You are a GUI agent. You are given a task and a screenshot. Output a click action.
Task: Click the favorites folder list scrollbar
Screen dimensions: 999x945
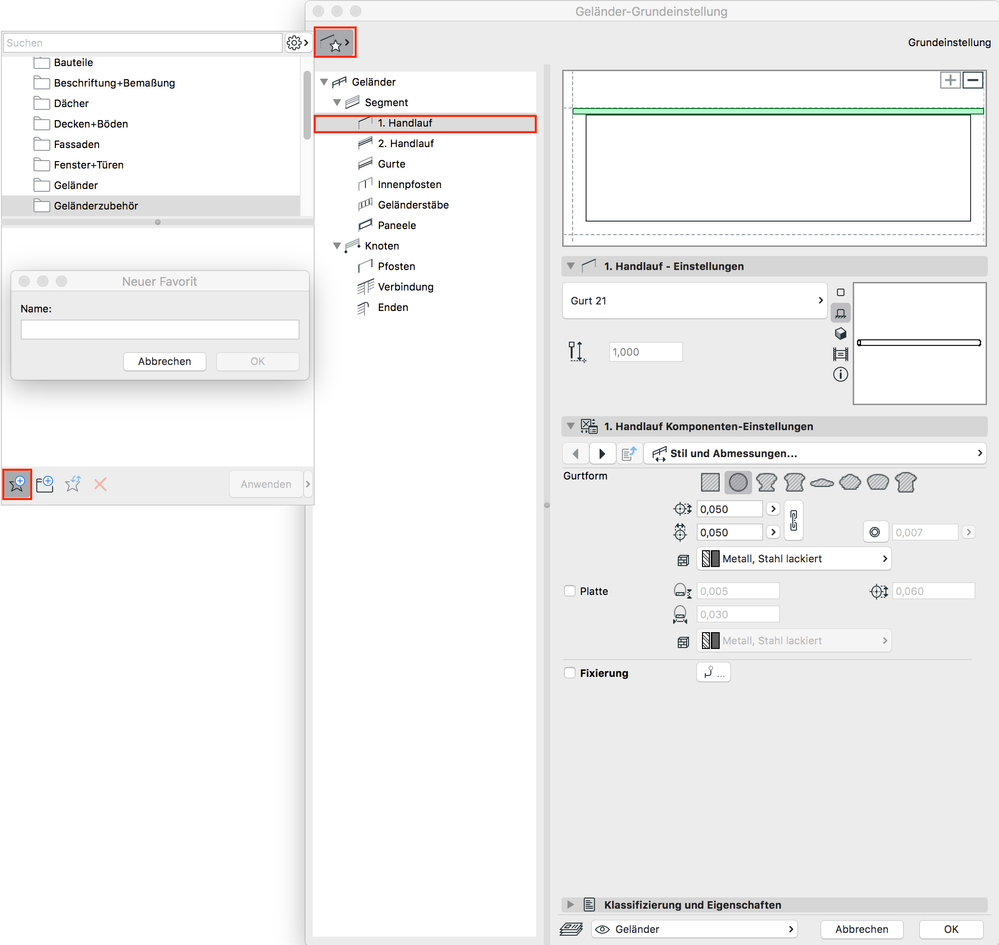coord(307,105)
